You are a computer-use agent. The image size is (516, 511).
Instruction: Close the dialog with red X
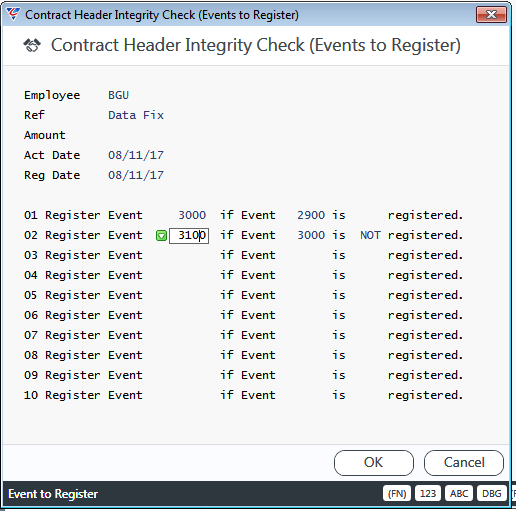491,15
